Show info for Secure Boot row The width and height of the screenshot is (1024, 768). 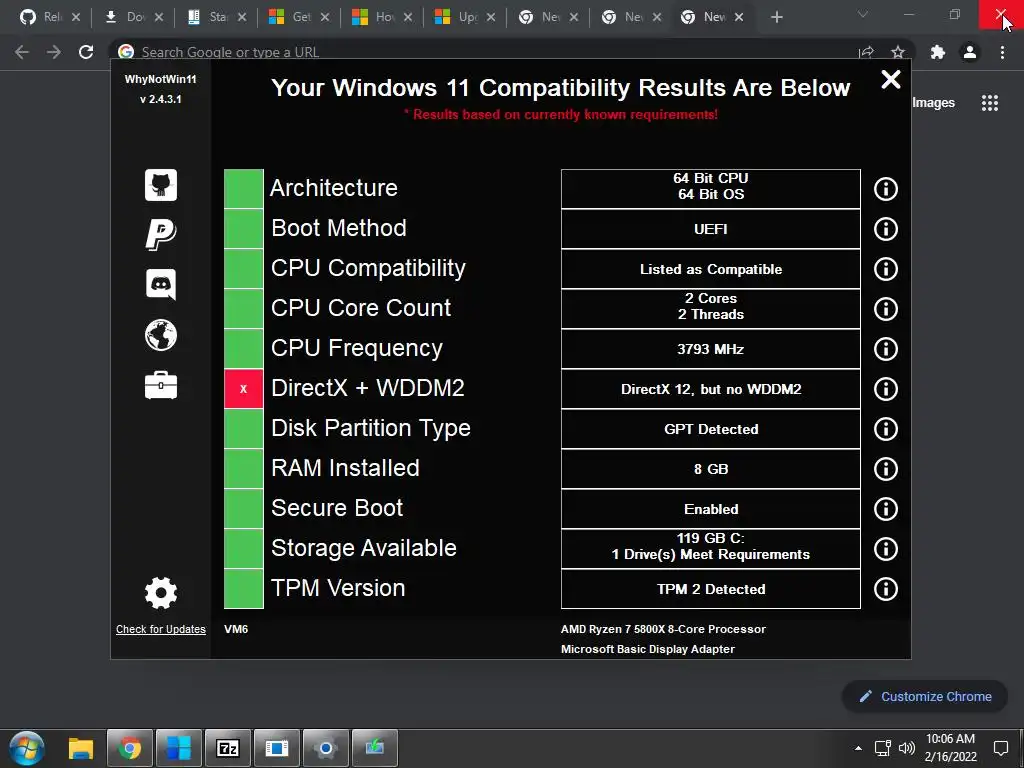pos(886,509)
